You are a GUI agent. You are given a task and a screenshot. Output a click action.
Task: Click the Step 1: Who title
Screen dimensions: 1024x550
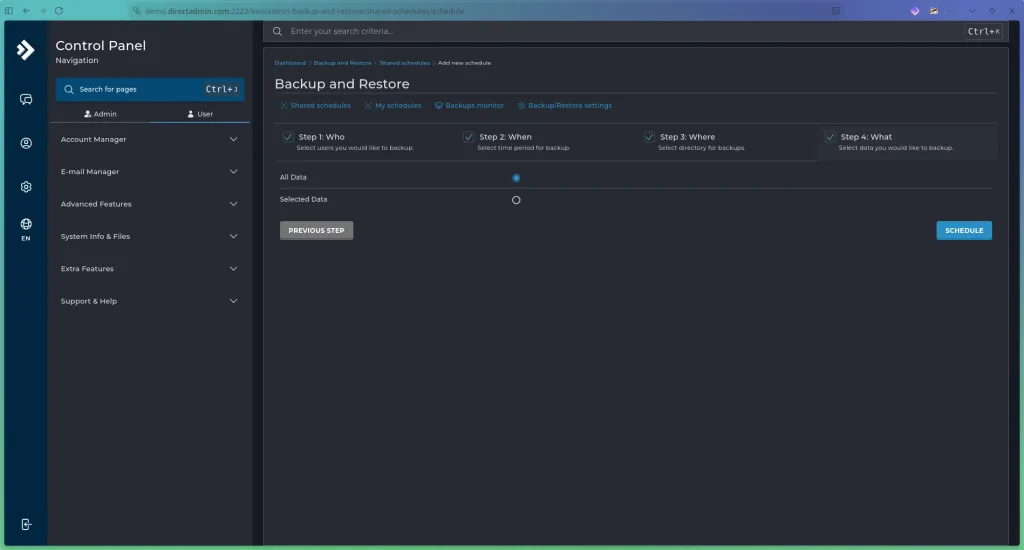click(321, 137)
